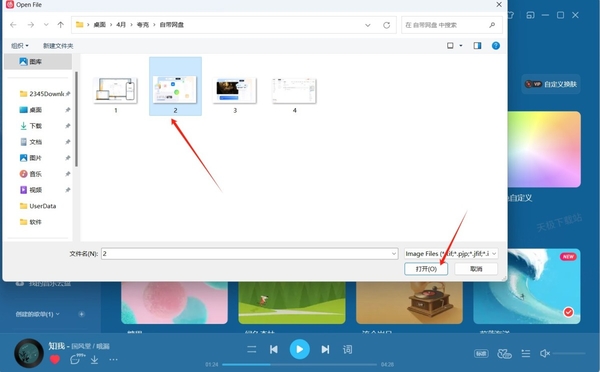600x372 pixels.
Task: Click the magnifier icon in search box
Action: 492,25
